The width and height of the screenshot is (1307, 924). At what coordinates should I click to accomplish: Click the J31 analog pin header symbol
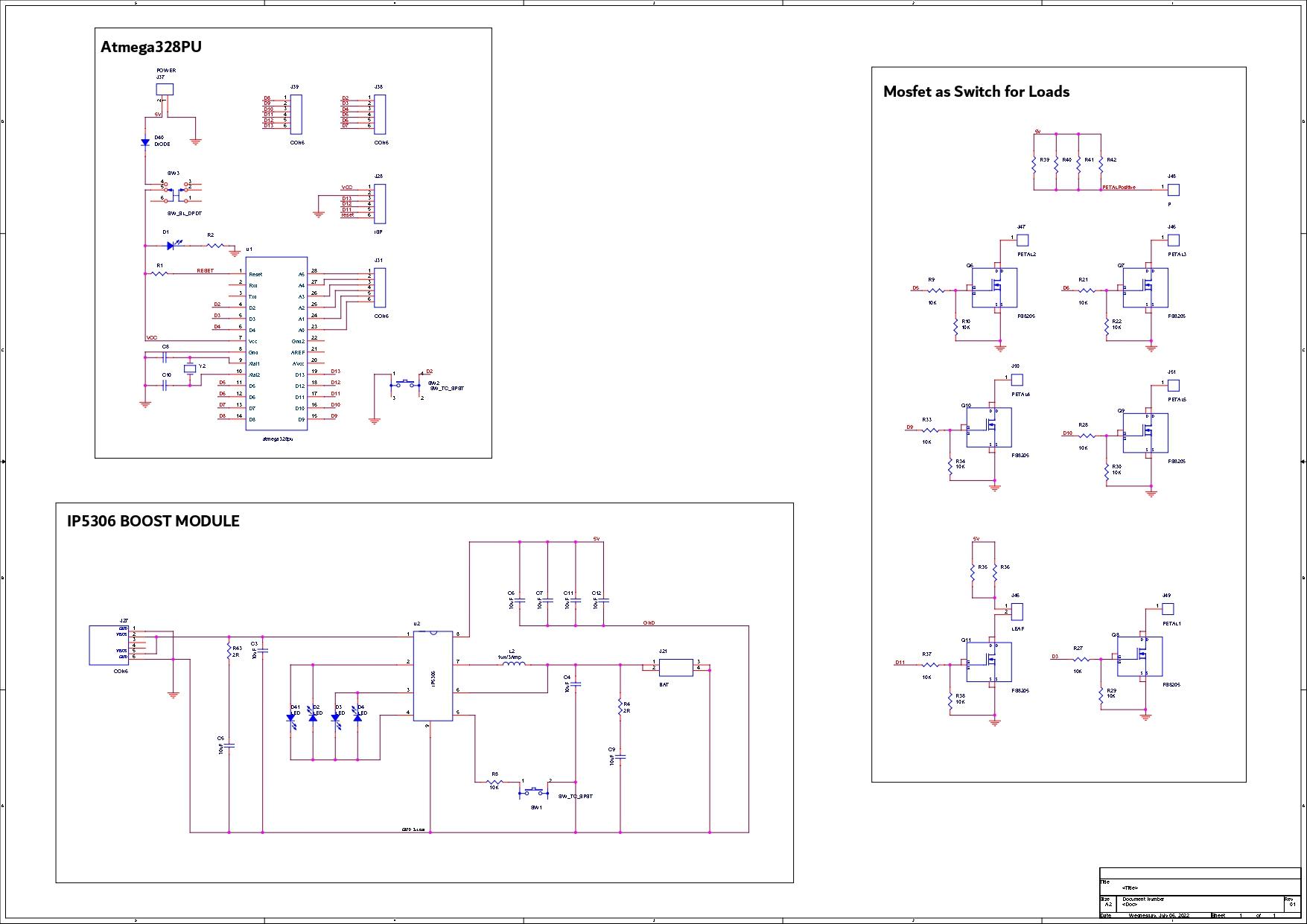pos(380,287)
